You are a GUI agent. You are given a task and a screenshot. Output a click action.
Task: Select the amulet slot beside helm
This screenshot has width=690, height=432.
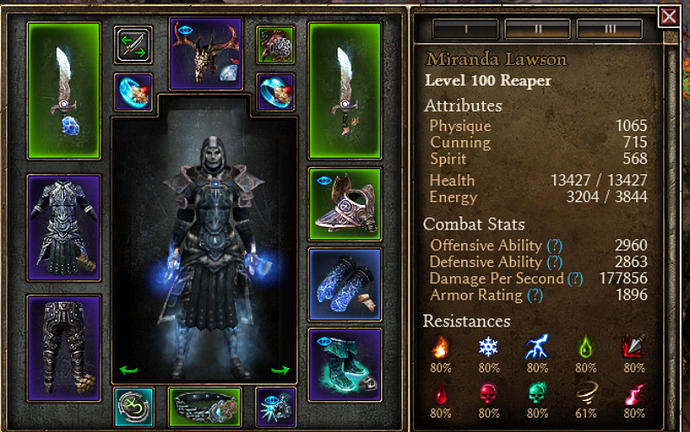point(275,45)
